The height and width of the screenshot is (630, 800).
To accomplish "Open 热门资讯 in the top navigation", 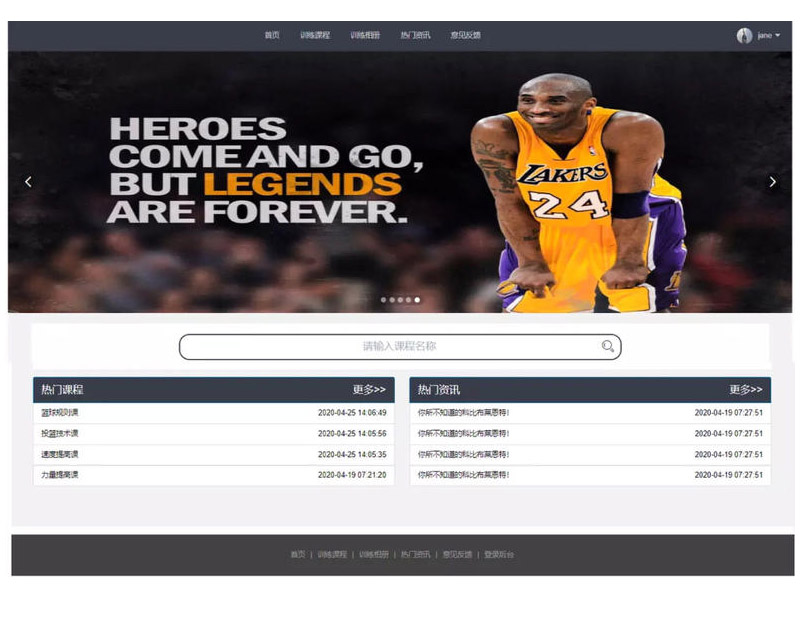I will 415,35.
